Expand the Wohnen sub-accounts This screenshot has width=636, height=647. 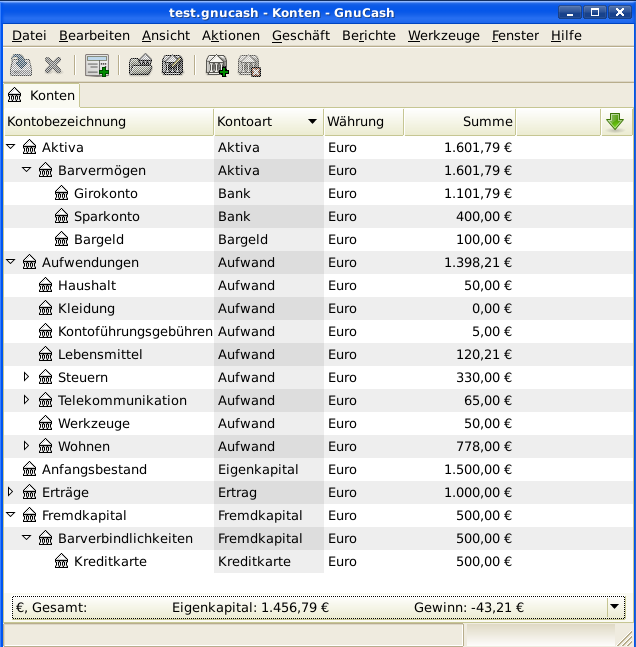27,446
